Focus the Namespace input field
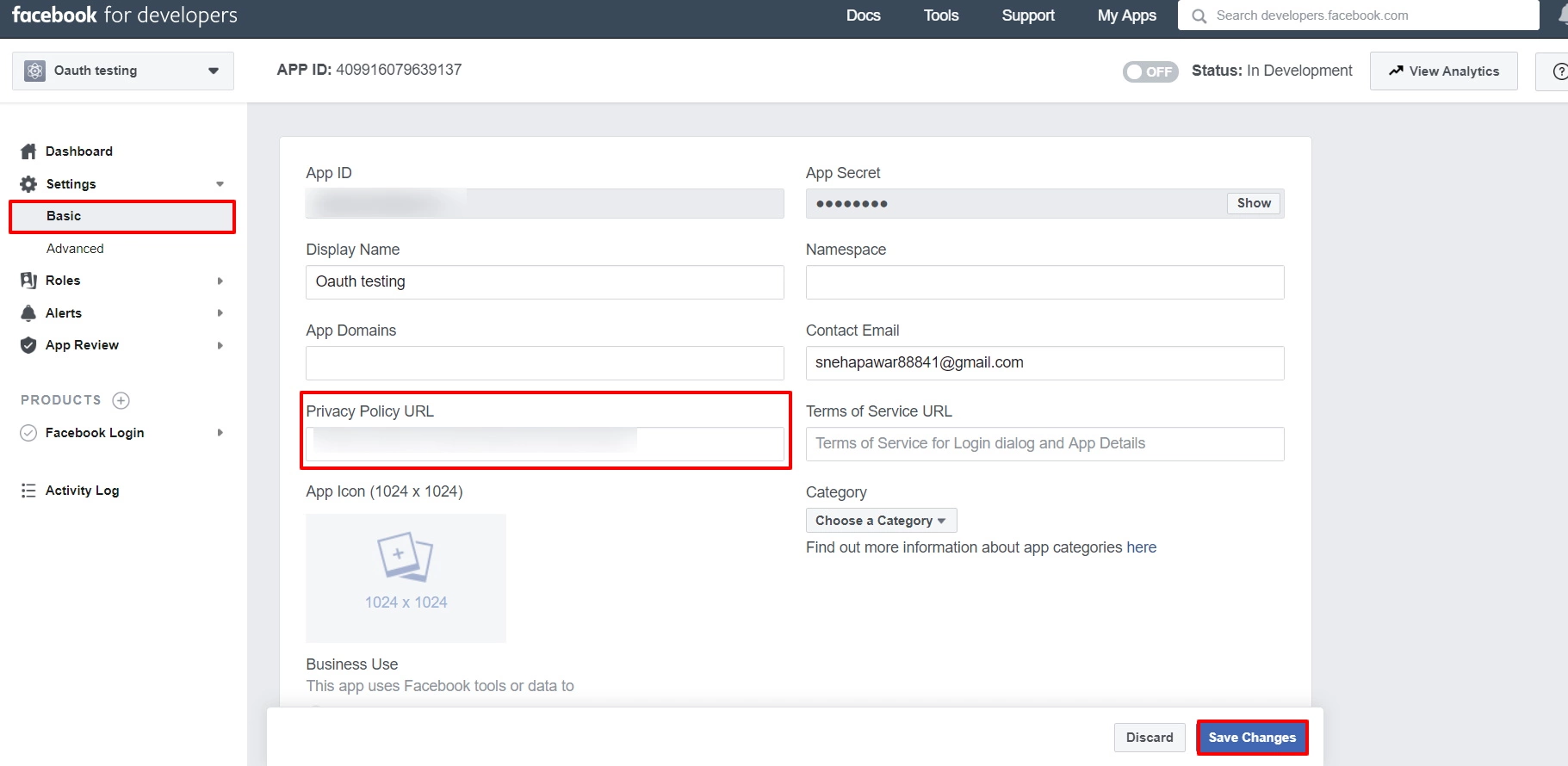 pos(1044,282)
